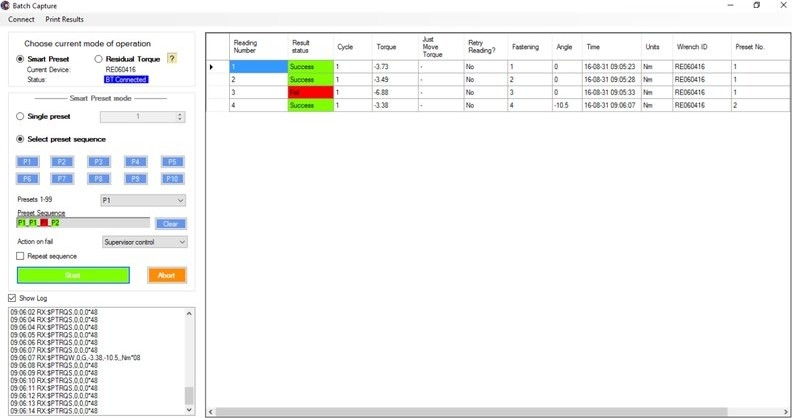Screen dimensions: 792x418
Task: Clear the preset sequence with Clear button
Action: coord(170,224)
